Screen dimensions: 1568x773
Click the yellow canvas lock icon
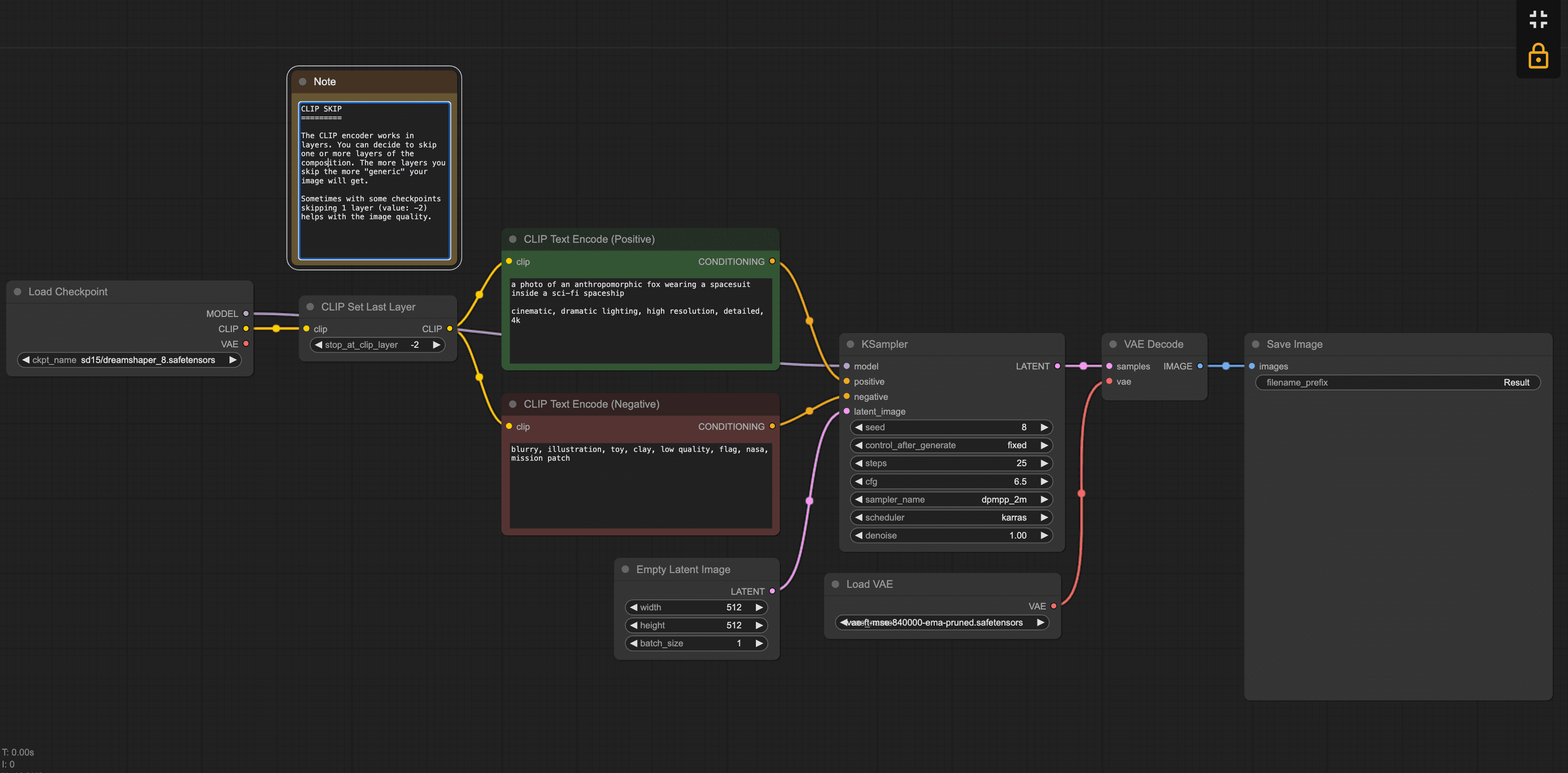click(x=1538, y=57)
